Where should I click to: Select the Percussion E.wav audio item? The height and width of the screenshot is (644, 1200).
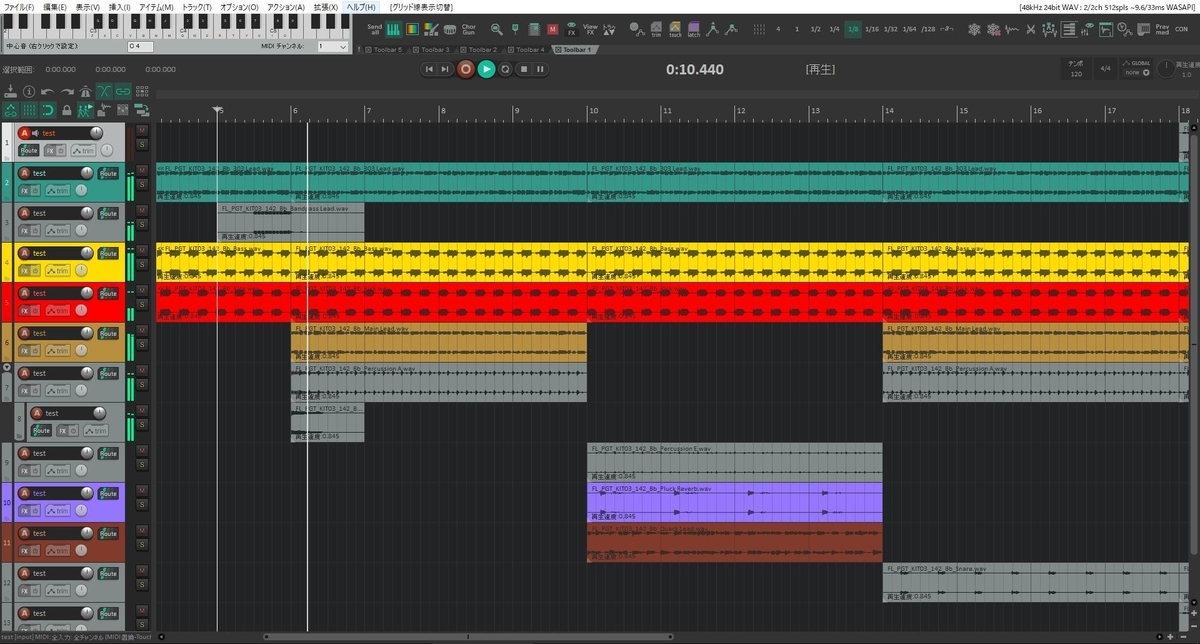point(735,463)
